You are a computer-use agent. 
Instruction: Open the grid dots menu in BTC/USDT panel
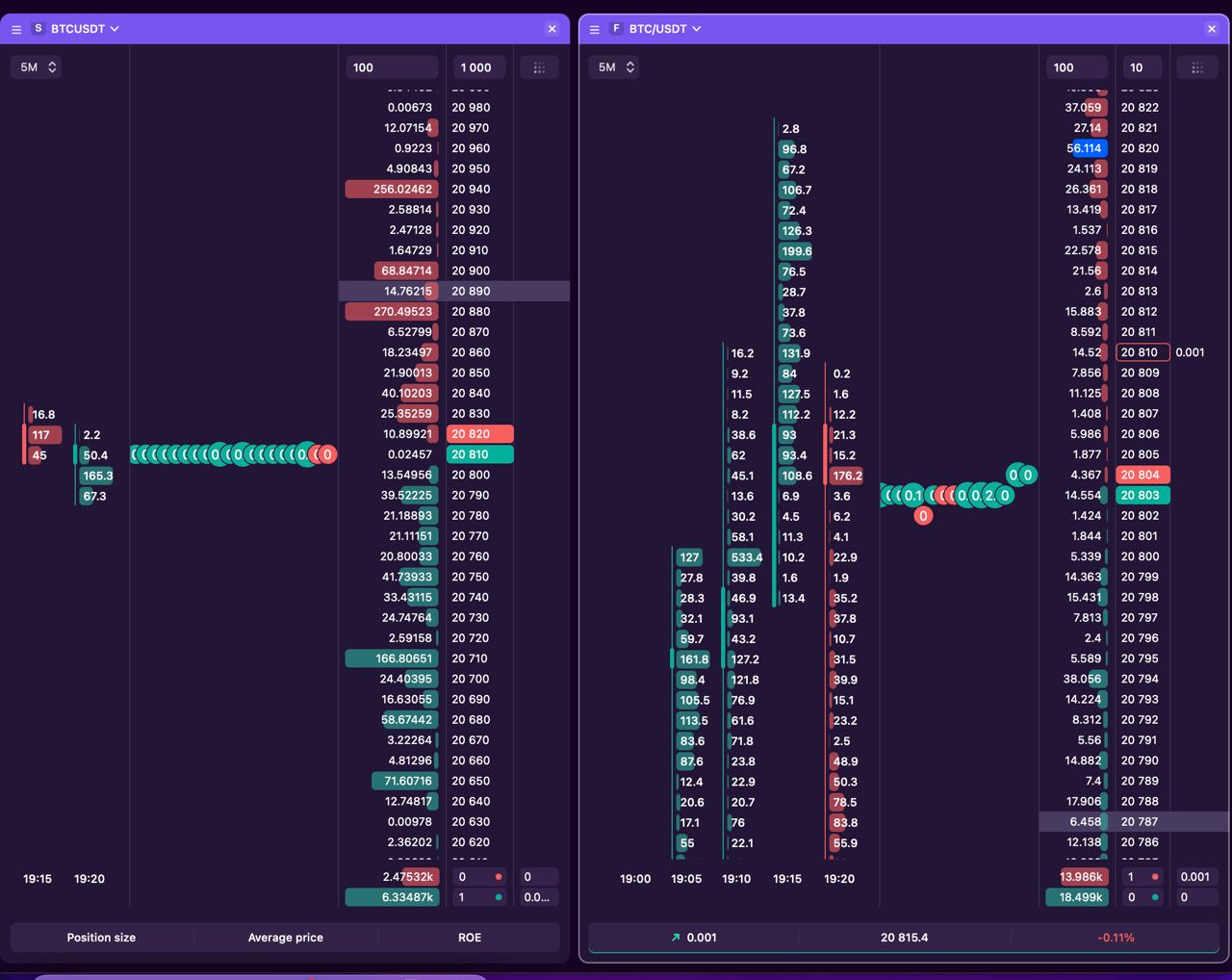1197,67
